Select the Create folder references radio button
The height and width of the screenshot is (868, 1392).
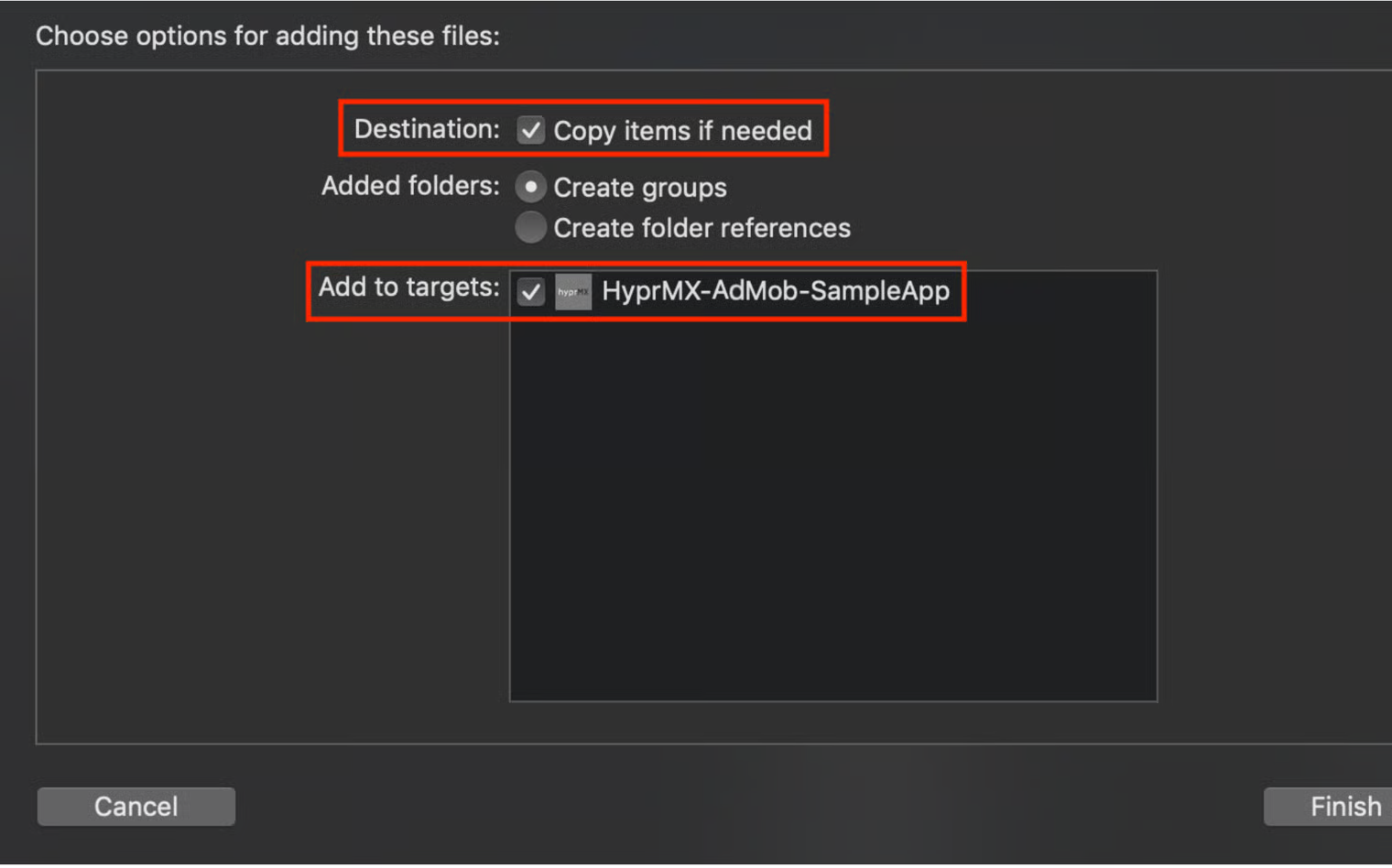click(x=530, y=227)
